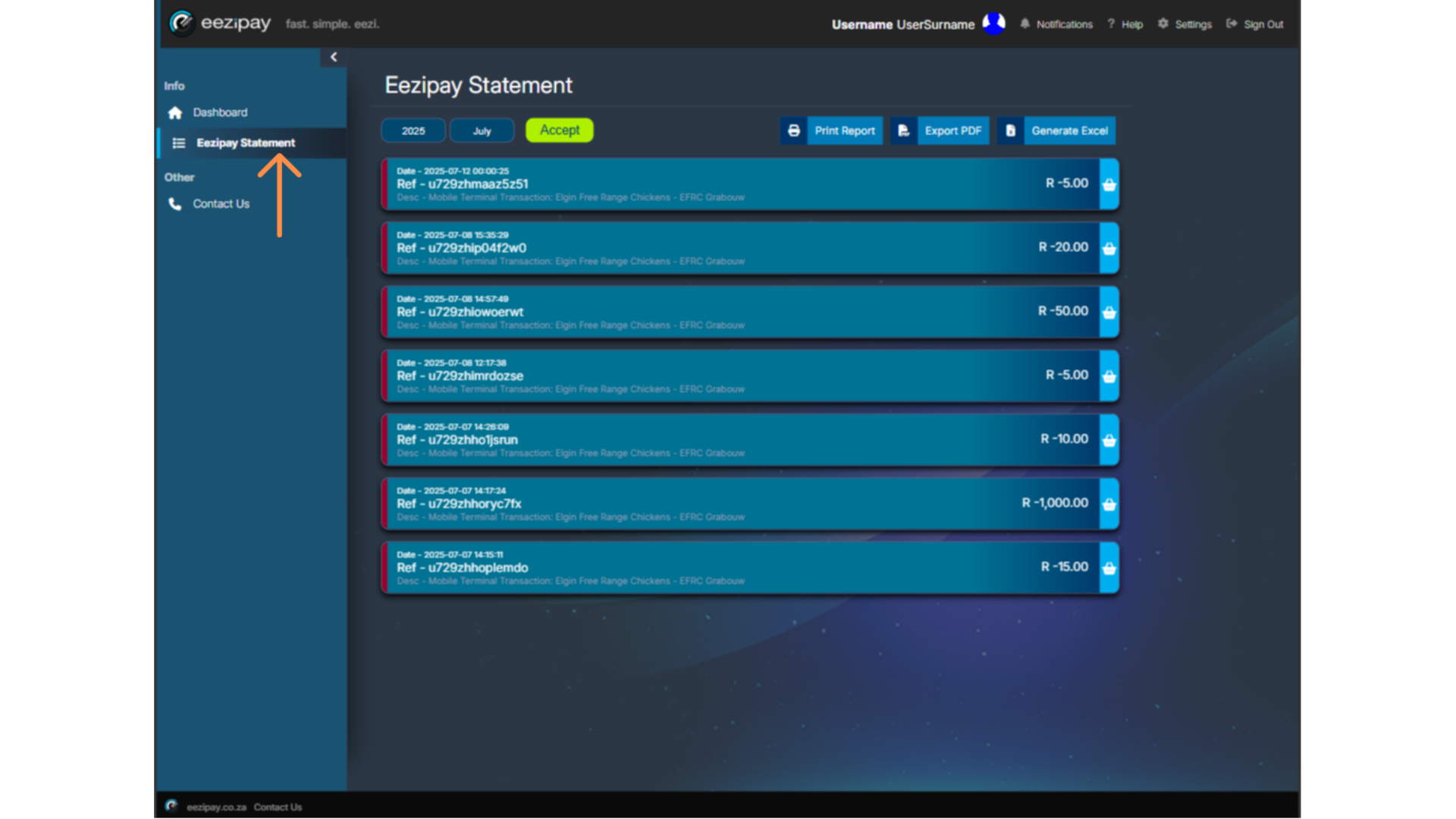1456x819 pixels.
Task: Click the Settings gear icon
Action: (1163, 24)
